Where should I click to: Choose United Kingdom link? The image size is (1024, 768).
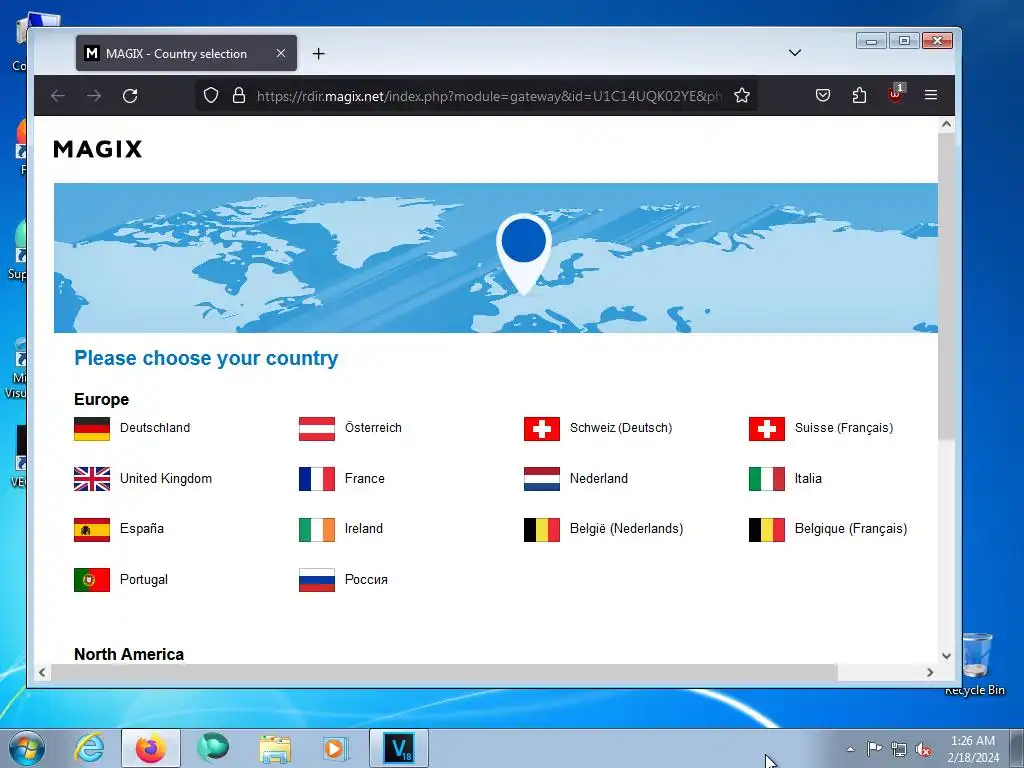pos(166,478)
